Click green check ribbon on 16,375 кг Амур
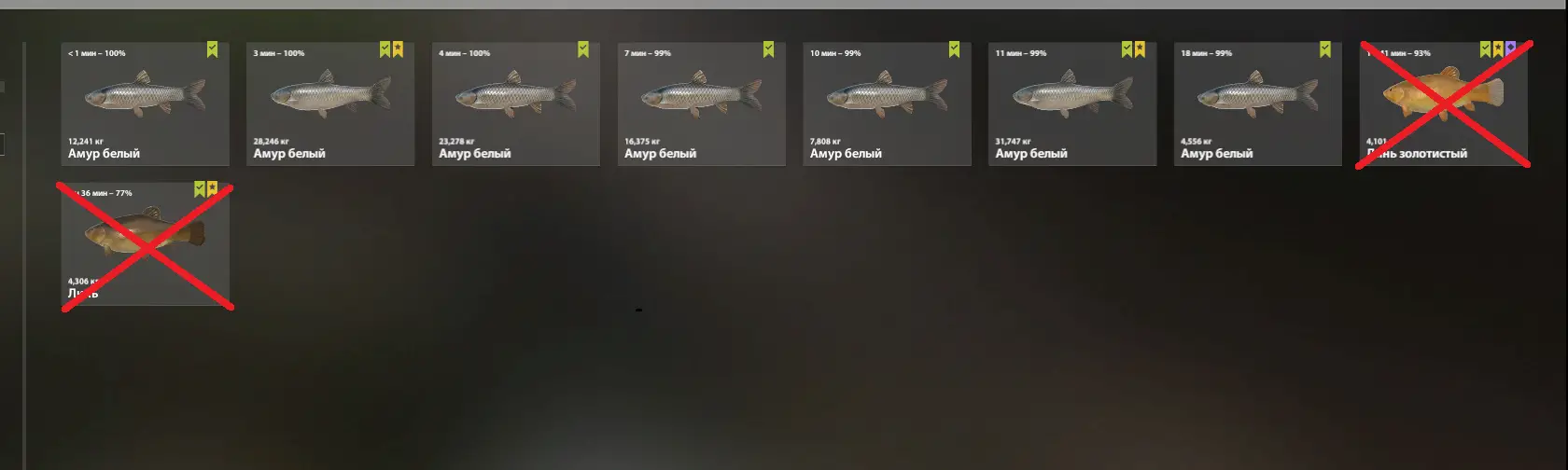1568x470 pixels. tap(769, 49)
